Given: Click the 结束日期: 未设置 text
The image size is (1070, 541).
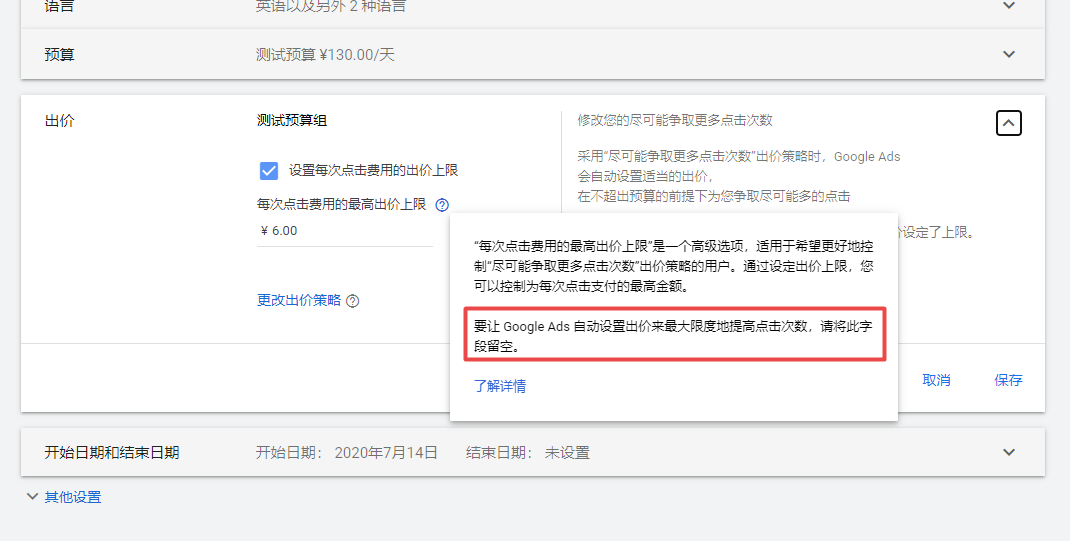Looking at the screenshot, I should 528,452.
